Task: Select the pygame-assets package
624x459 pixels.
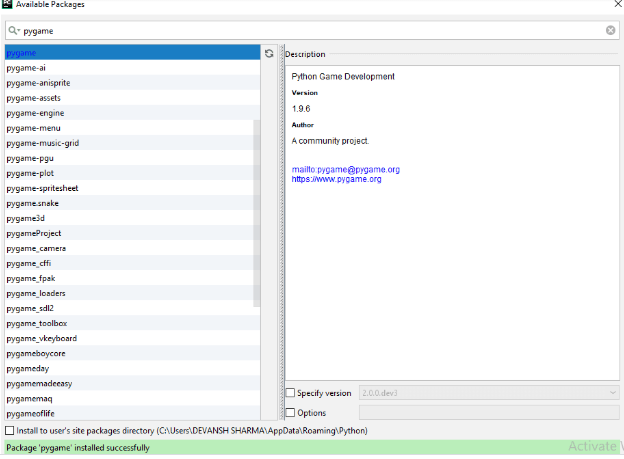Action: pos(133,98)
